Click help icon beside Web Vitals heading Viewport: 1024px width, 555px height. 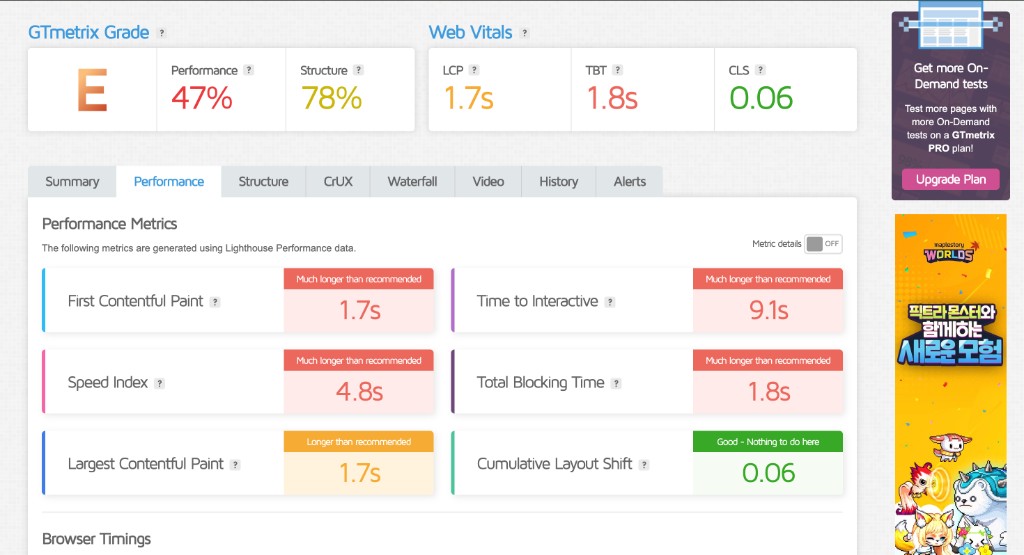[x=524, y=33]
